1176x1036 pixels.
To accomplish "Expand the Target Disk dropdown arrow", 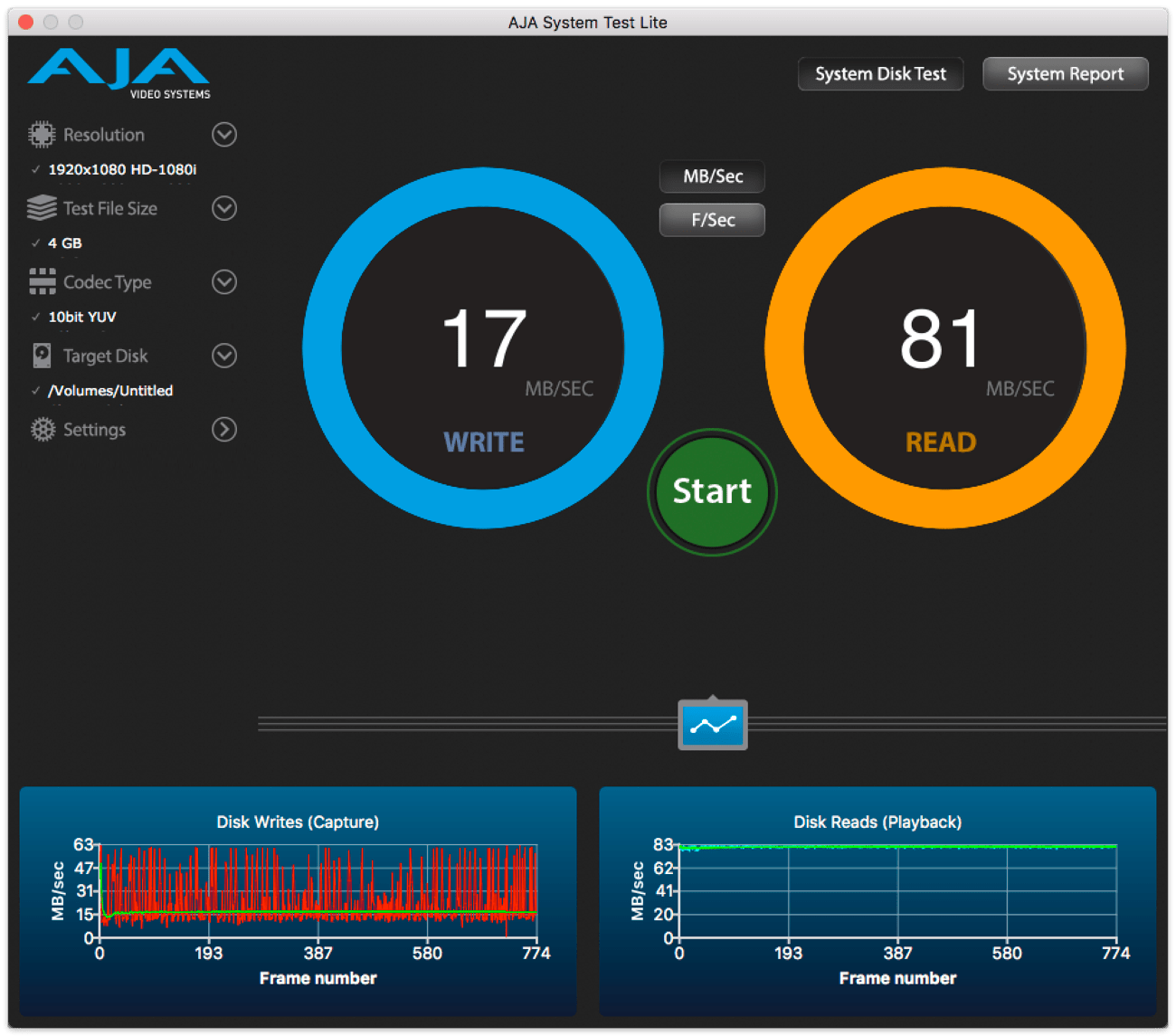I will 224,356.
